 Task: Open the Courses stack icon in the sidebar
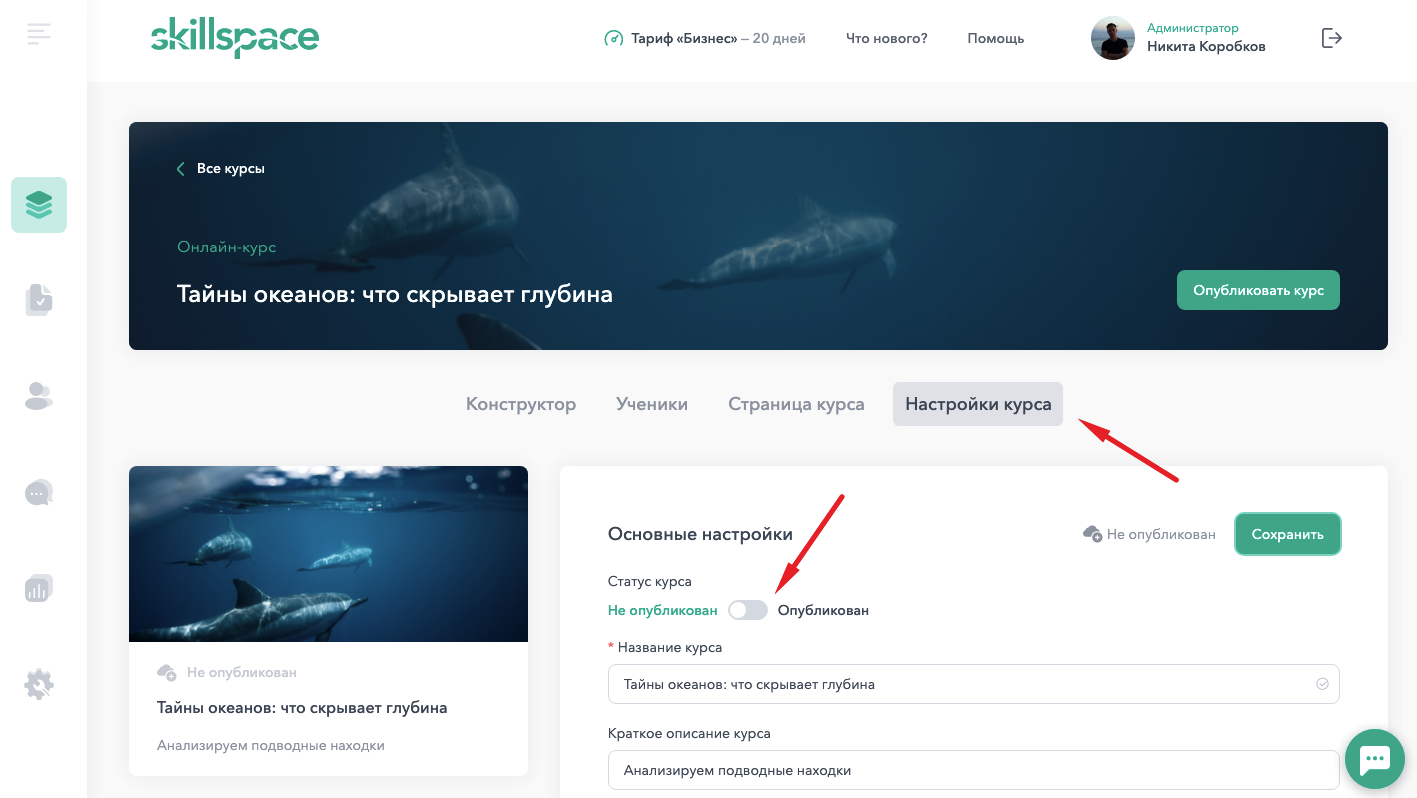coord(39,205)
